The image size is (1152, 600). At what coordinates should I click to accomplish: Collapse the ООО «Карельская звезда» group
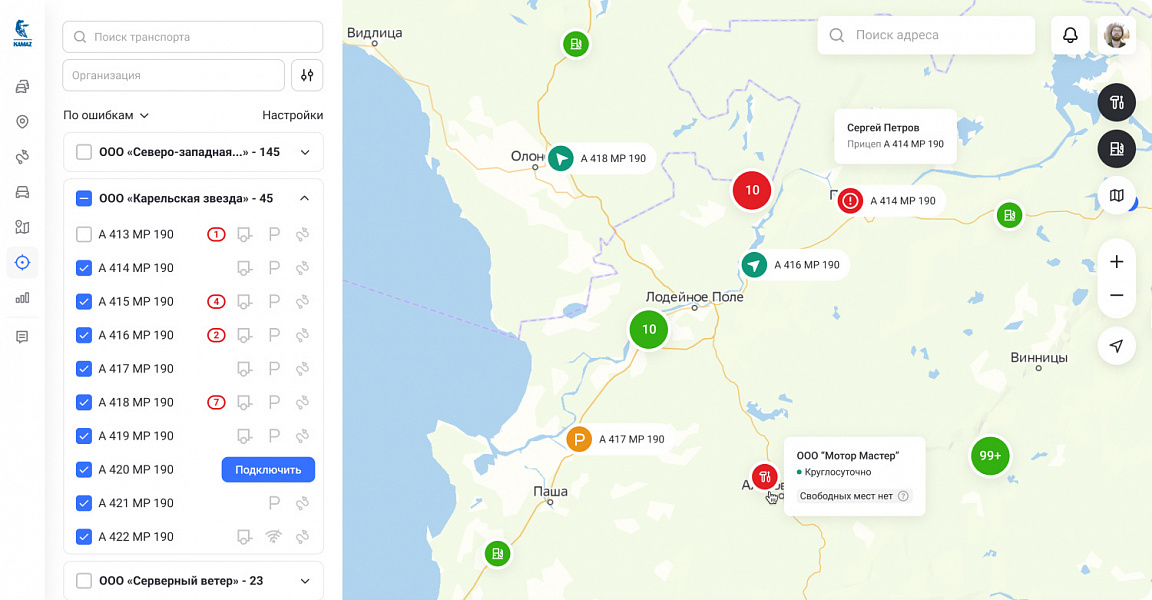coord(304,198)
